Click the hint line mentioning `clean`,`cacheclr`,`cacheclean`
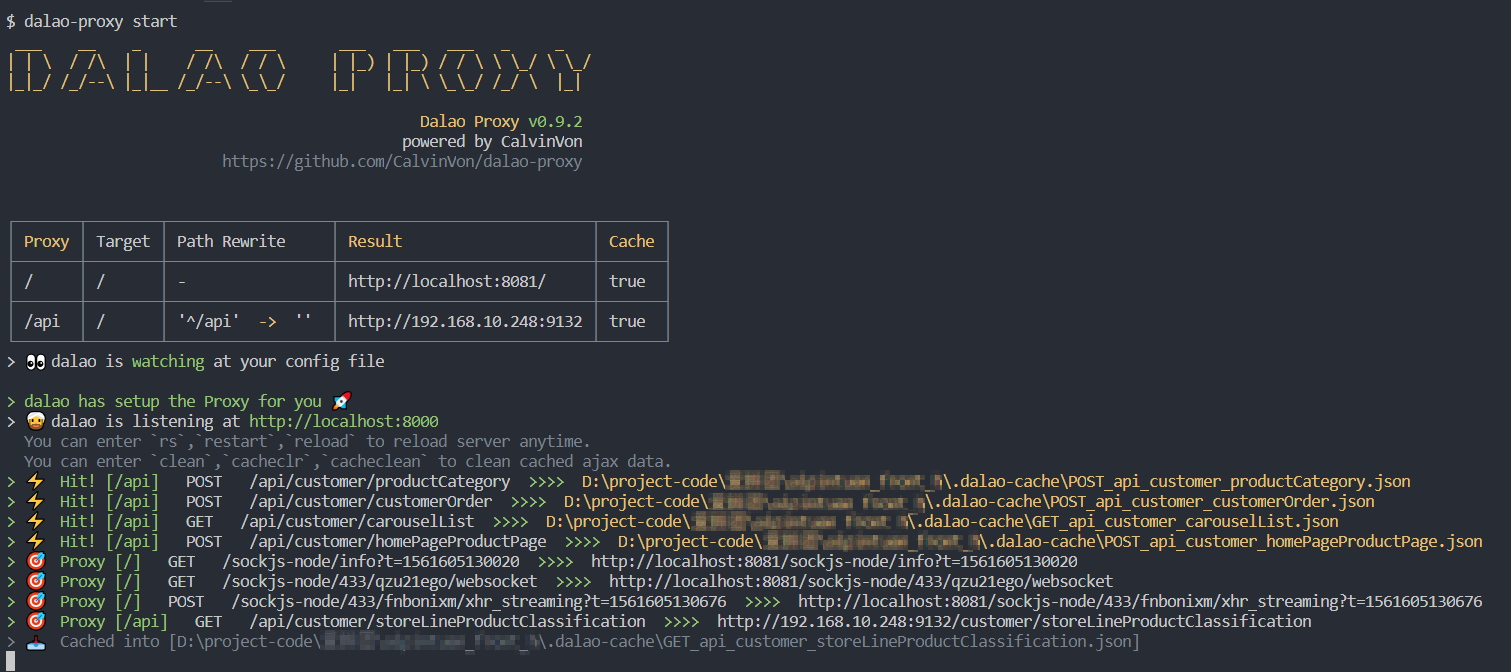1511x672 pixels. coord(348,461)
